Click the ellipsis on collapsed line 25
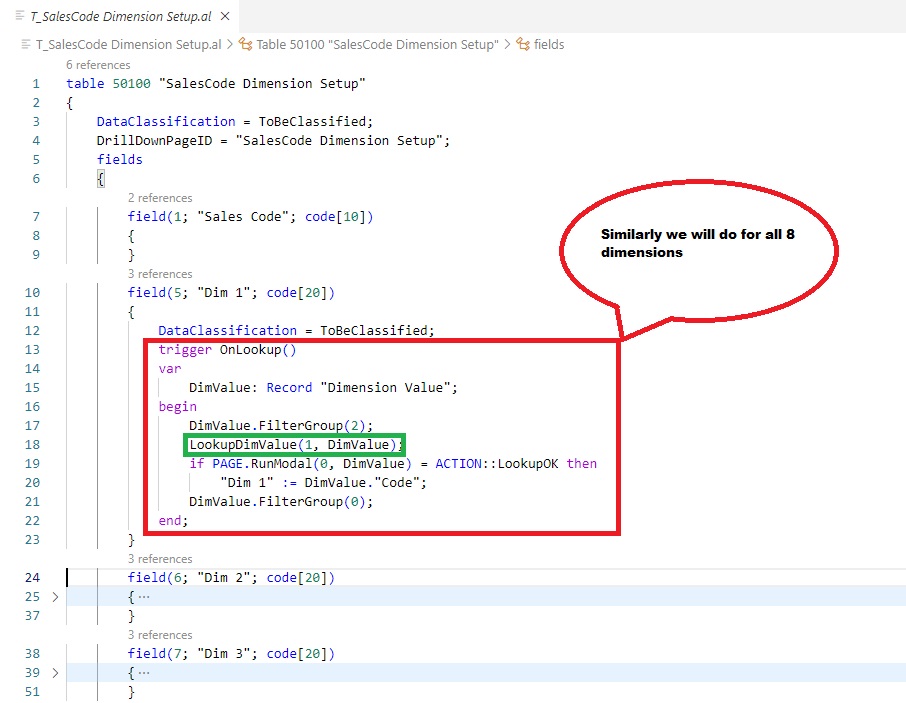Viewport: 906px width, 703px height. click(x=144, y=597)
